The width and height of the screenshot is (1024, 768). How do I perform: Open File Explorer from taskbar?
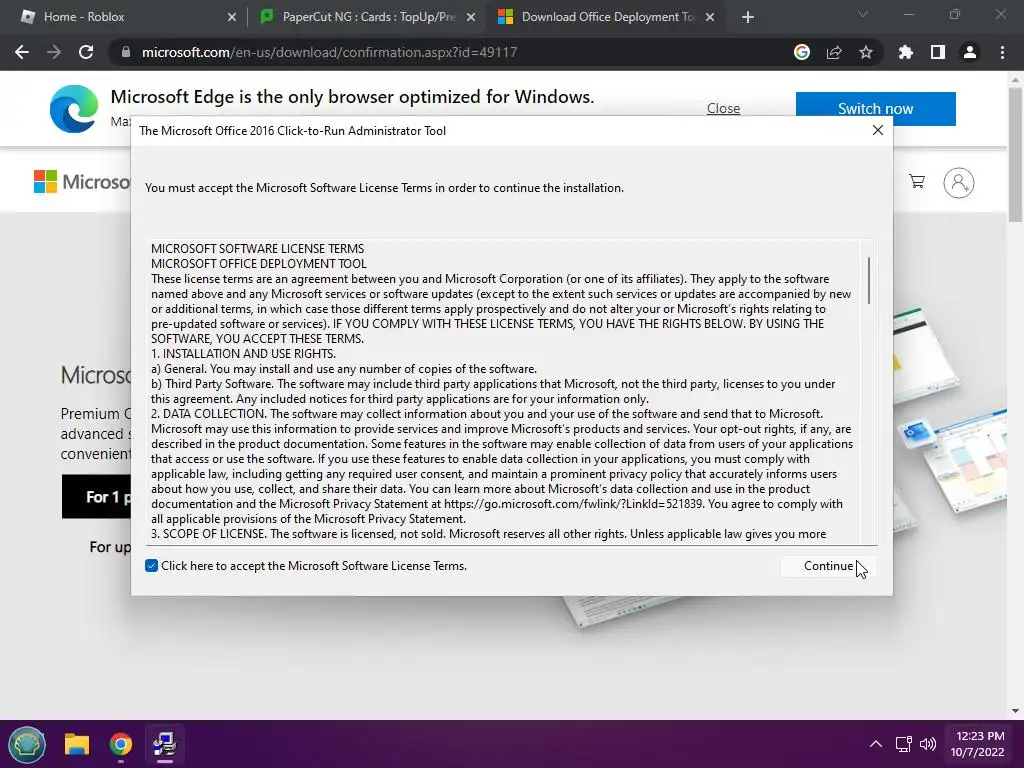click(x=76, y=744)
